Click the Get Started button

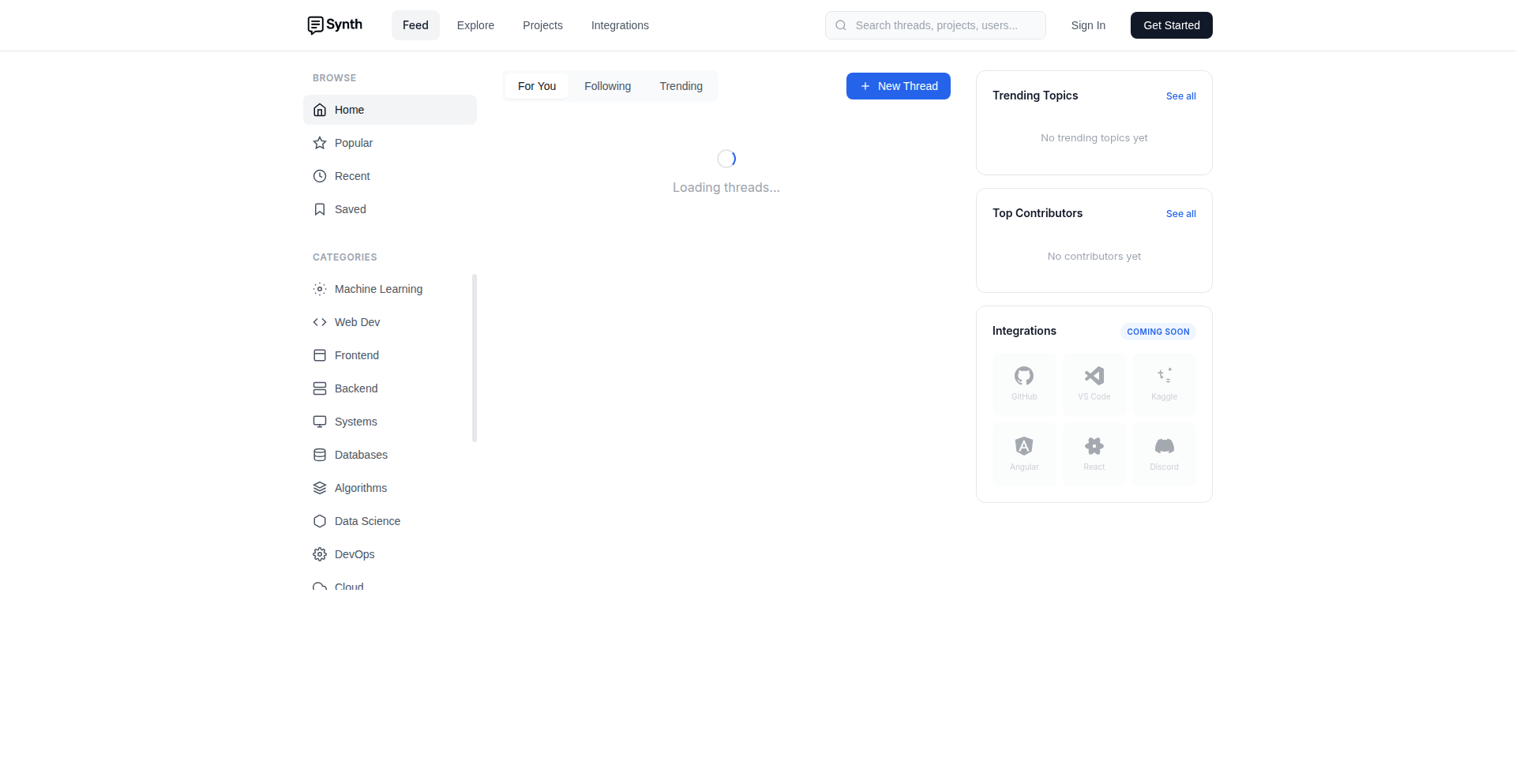pyautogui.click(x=1172, y=25)
